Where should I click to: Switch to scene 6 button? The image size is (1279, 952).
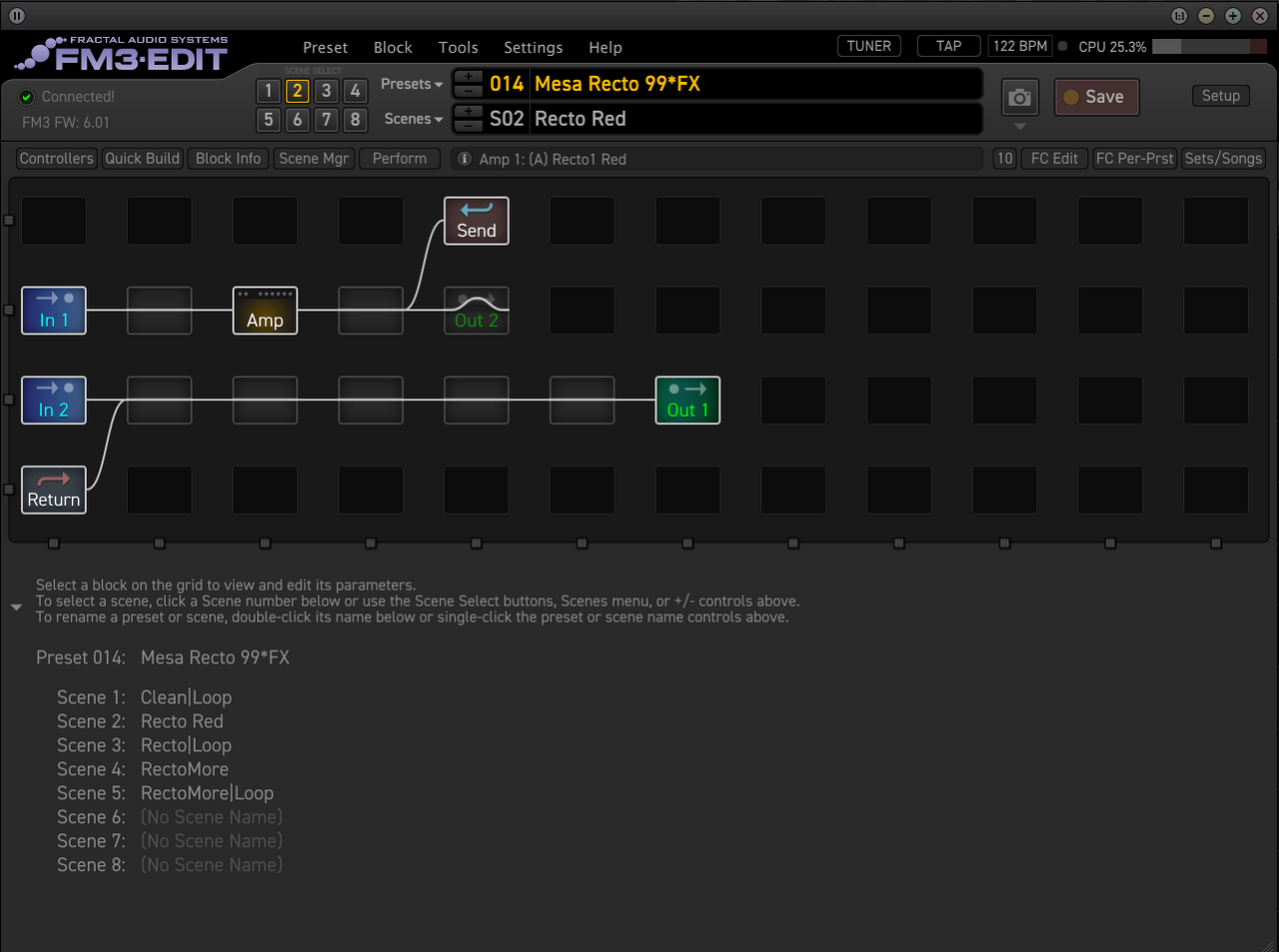[x=297, y=120]
